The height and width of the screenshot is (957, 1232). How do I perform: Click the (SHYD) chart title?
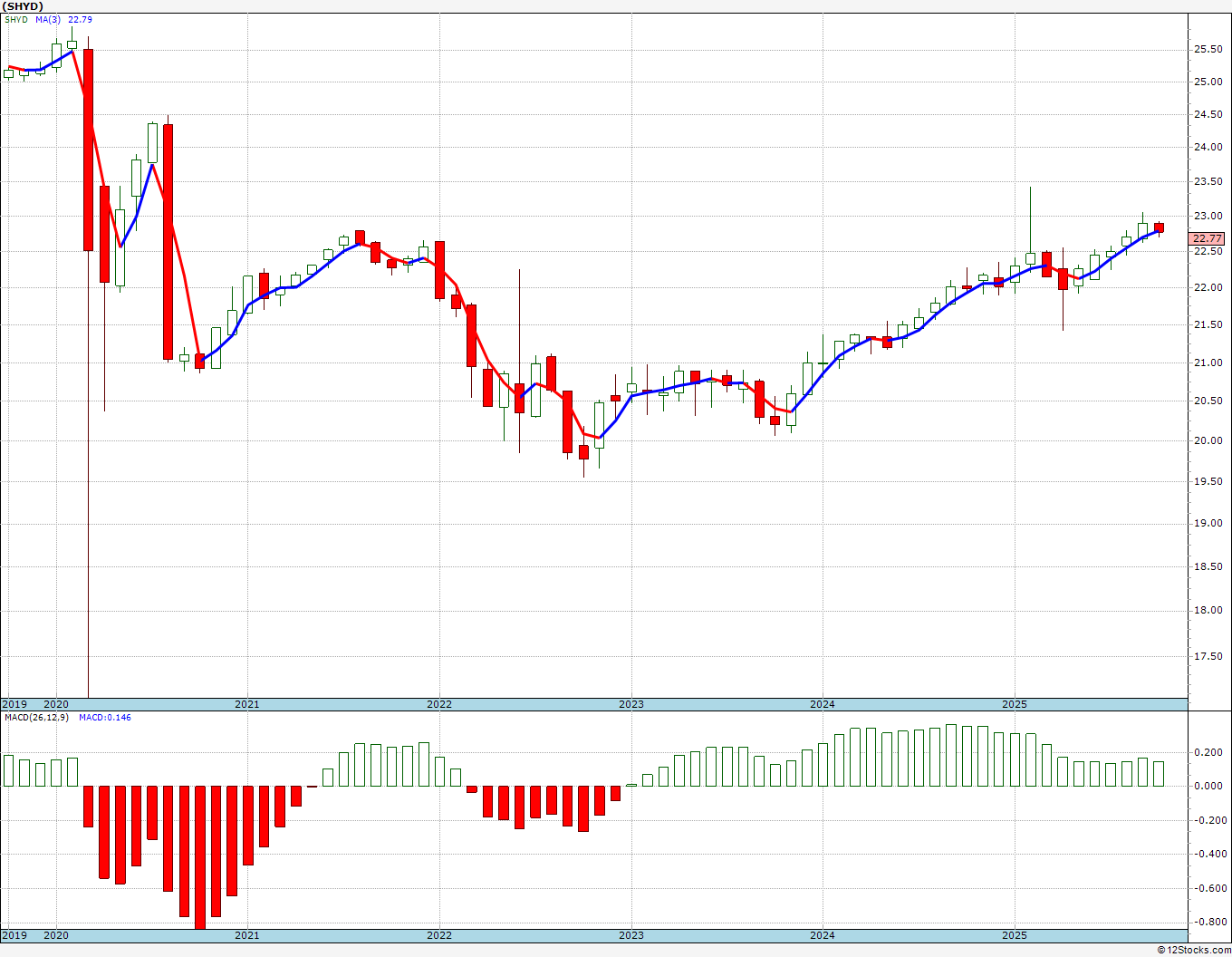click(x=24, y=6)
